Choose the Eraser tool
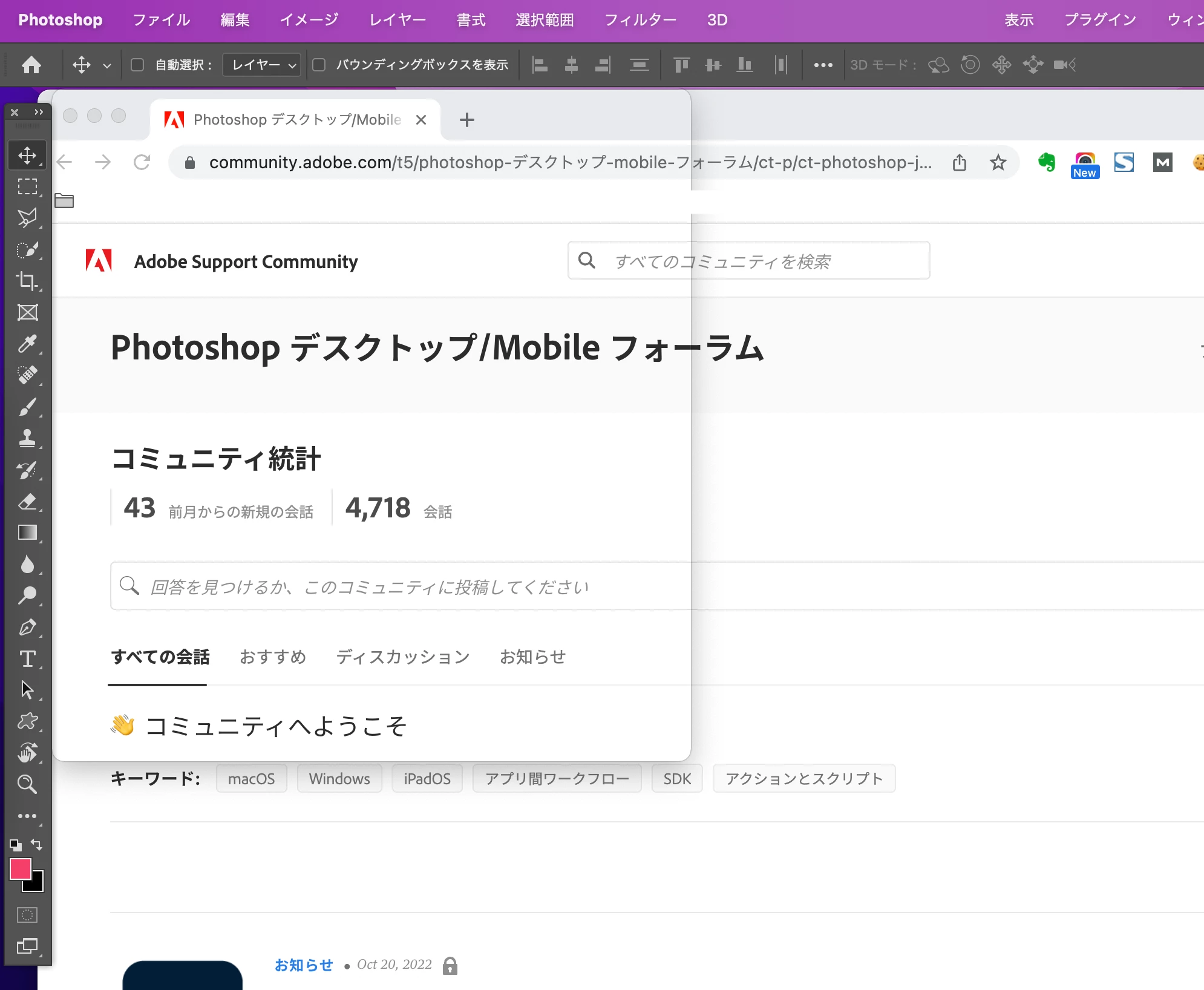 [x=27, y=502]
